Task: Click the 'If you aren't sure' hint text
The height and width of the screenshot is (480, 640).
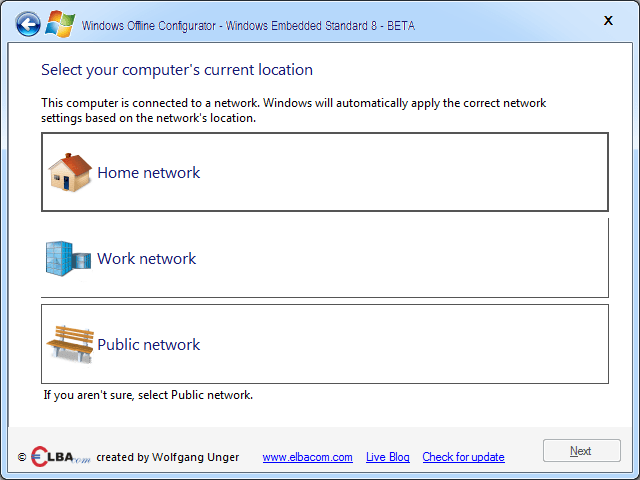Action: [148, 395]
